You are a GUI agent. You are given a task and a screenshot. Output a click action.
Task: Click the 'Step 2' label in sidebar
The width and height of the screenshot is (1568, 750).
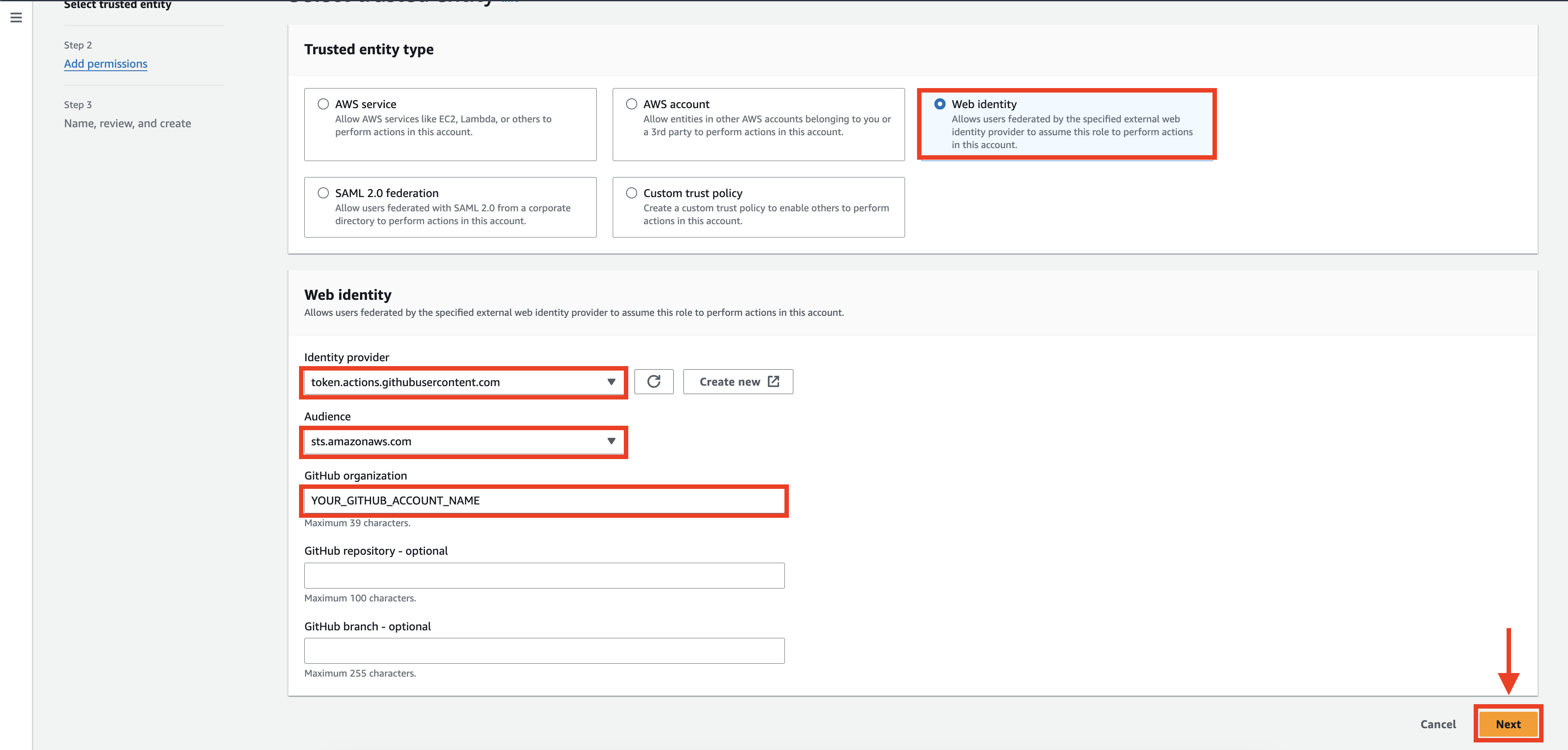click(x=78, y=45)
